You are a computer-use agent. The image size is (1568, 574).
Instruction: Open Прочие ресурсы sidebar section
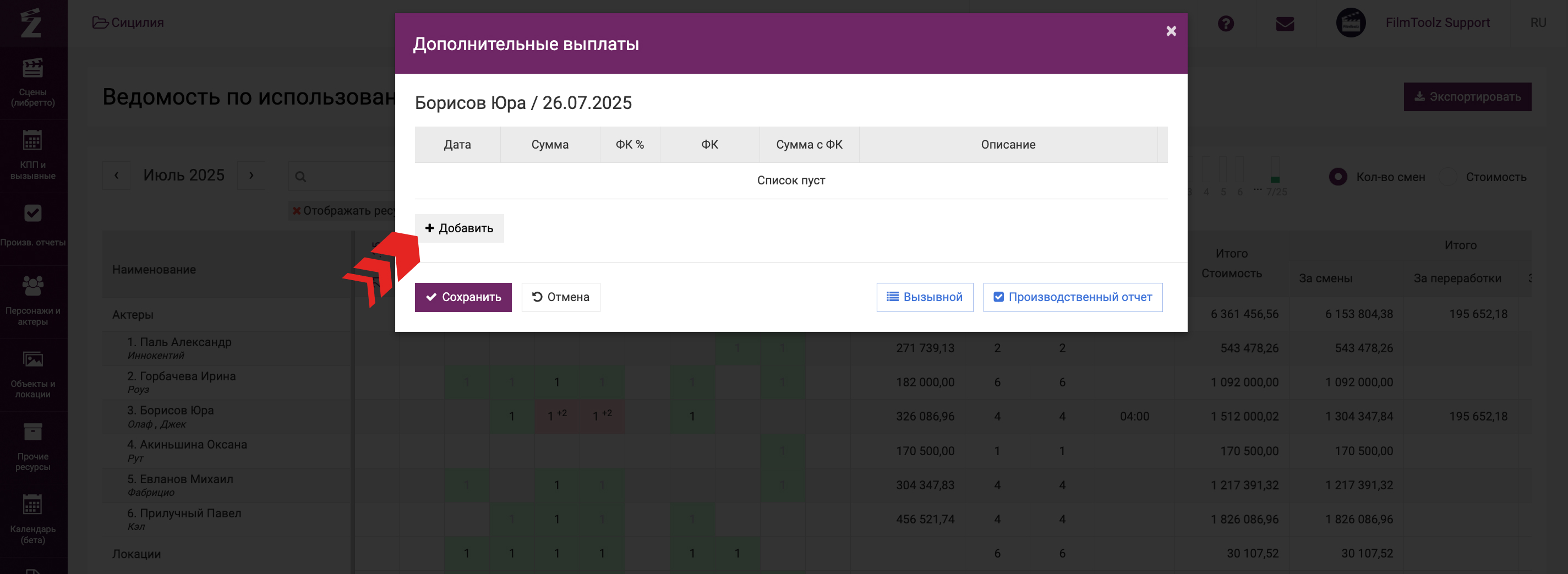point(33,447)
